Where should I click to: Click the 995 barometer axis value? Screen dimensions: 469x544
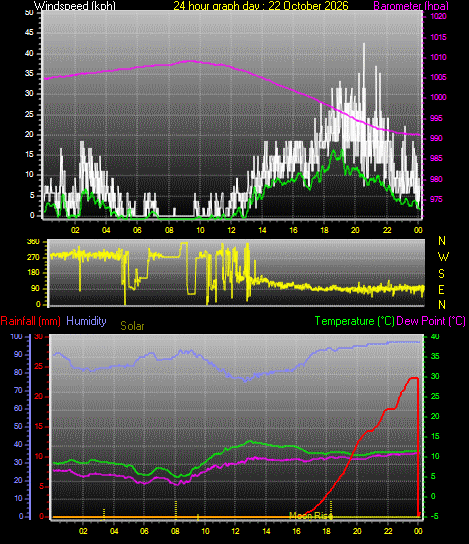click(436, 118)
